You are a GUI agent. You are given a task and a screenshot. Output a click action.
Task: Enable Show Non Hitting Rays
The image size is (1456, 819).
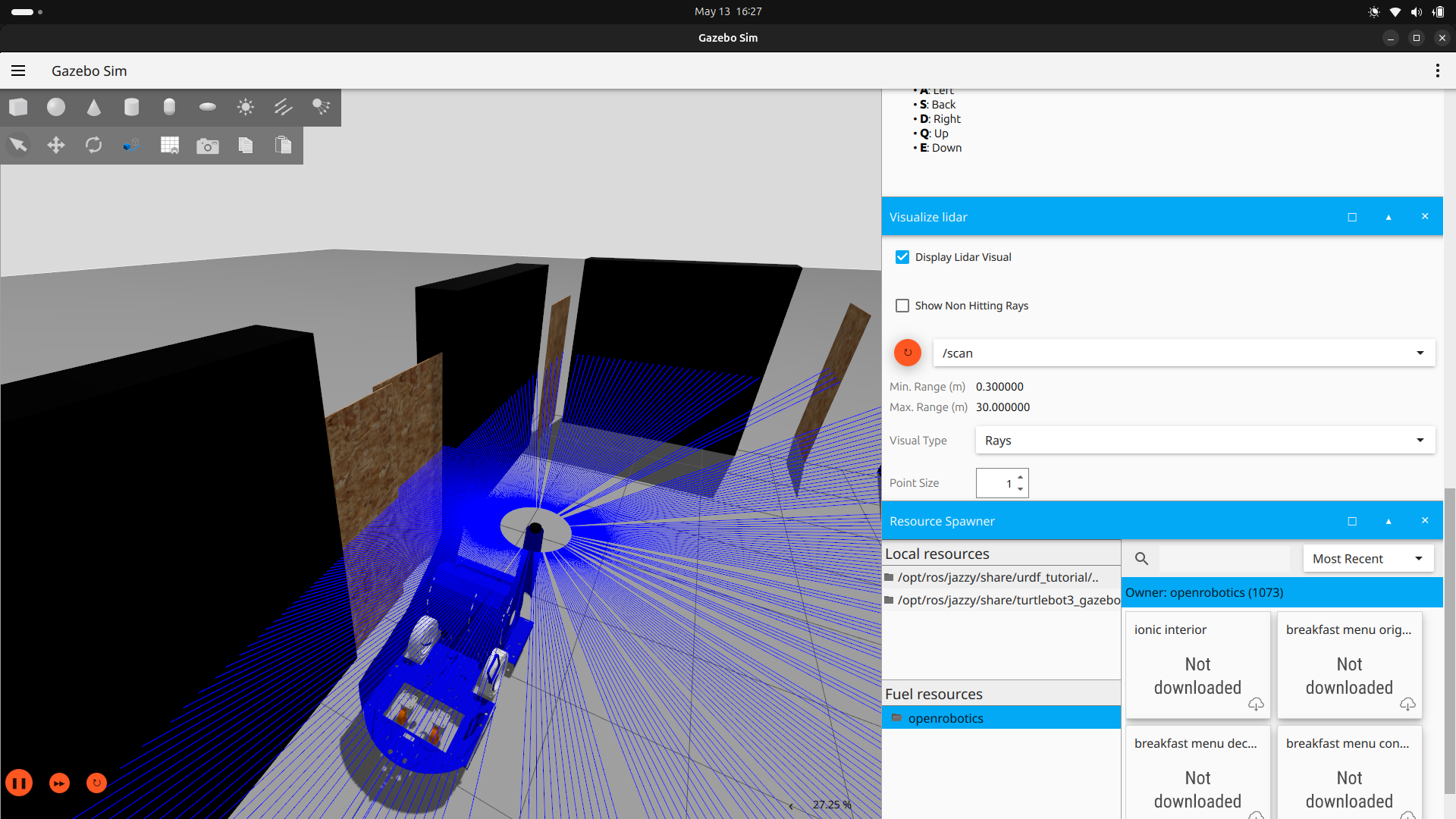[x=902, y=306]
